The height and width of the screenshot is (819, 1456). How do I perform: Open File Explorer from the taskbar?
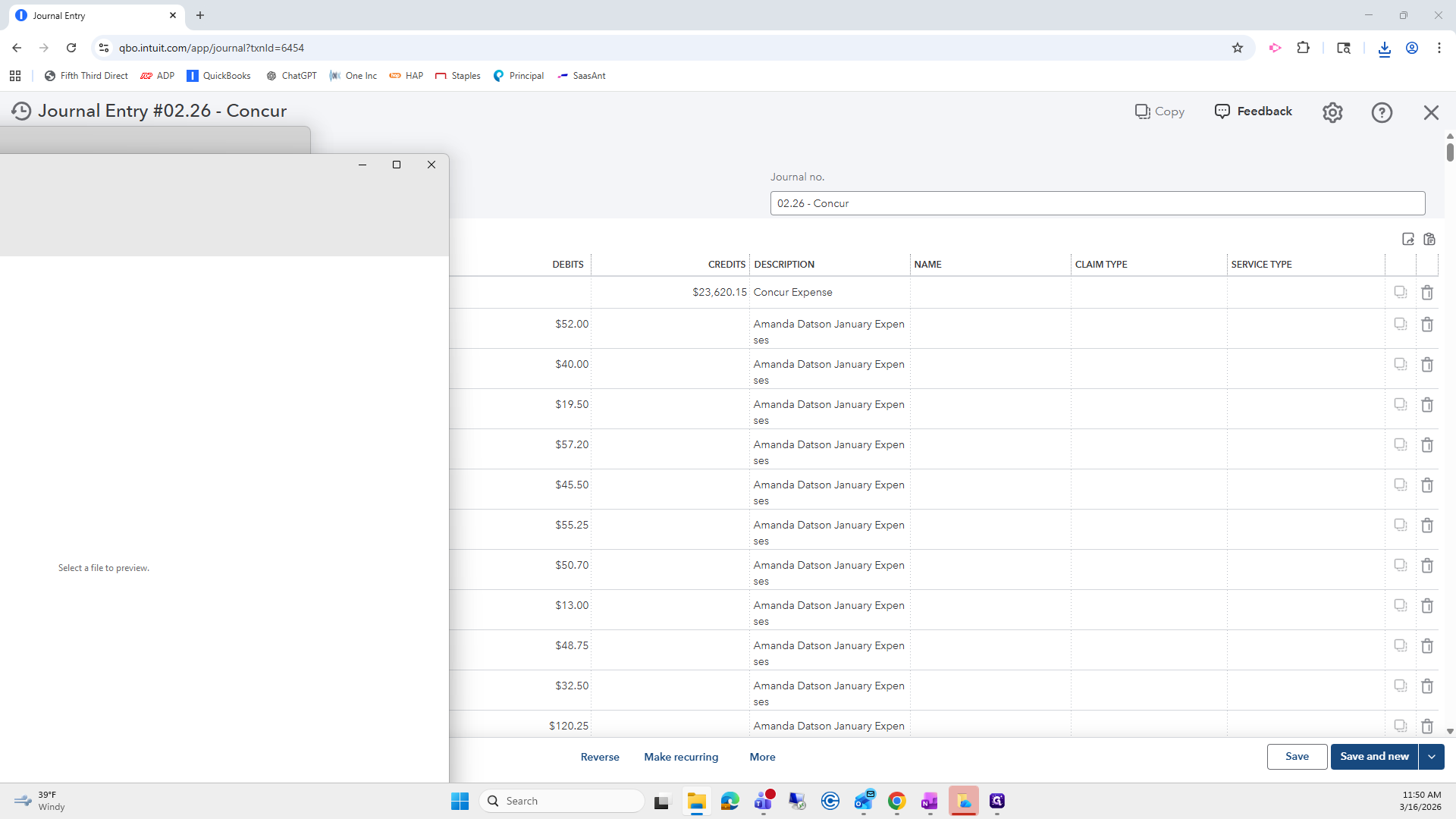696,802
